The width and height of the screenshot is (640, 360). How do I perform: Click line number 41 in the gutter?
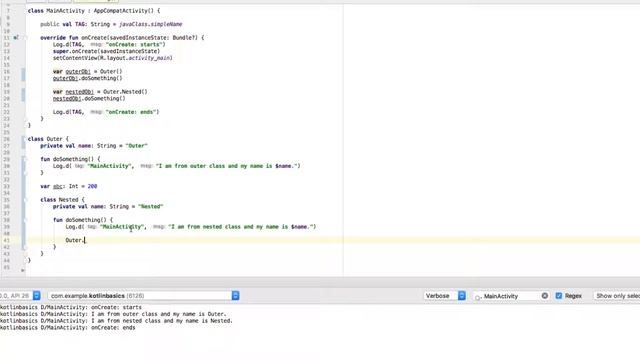[x=7, y=240]
